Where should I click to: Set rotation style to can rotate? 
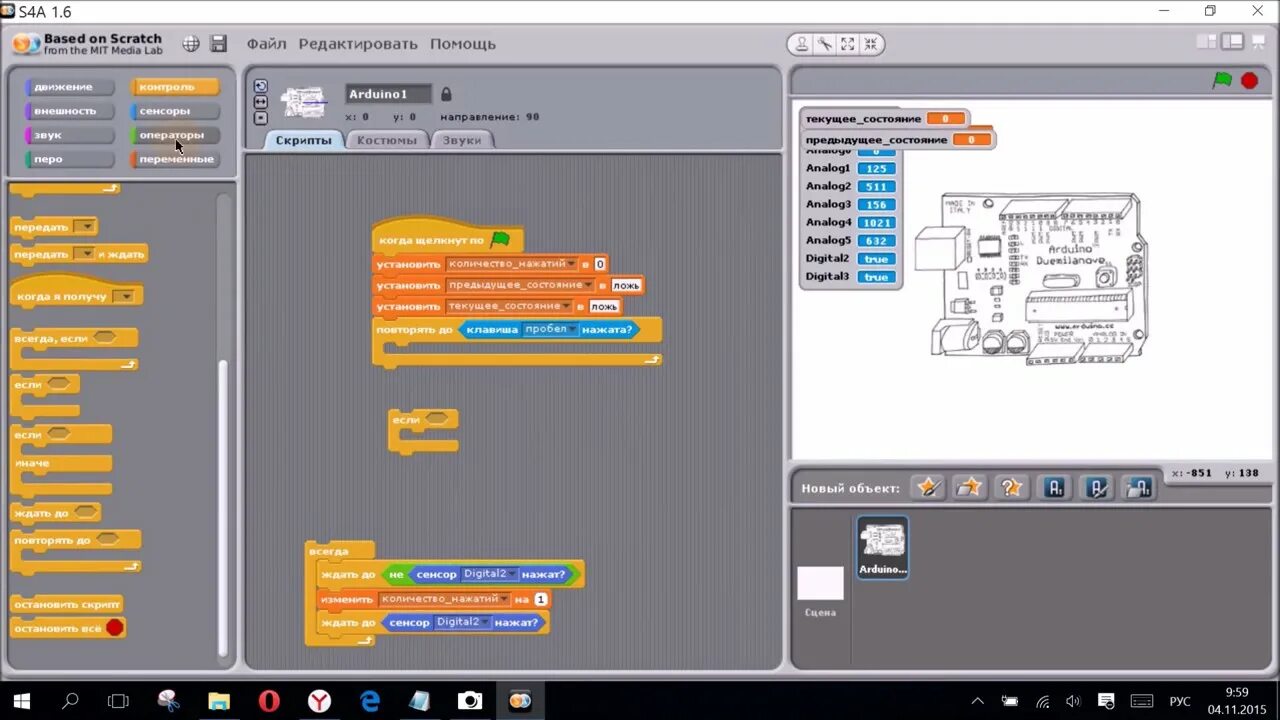tap(260, 86)
